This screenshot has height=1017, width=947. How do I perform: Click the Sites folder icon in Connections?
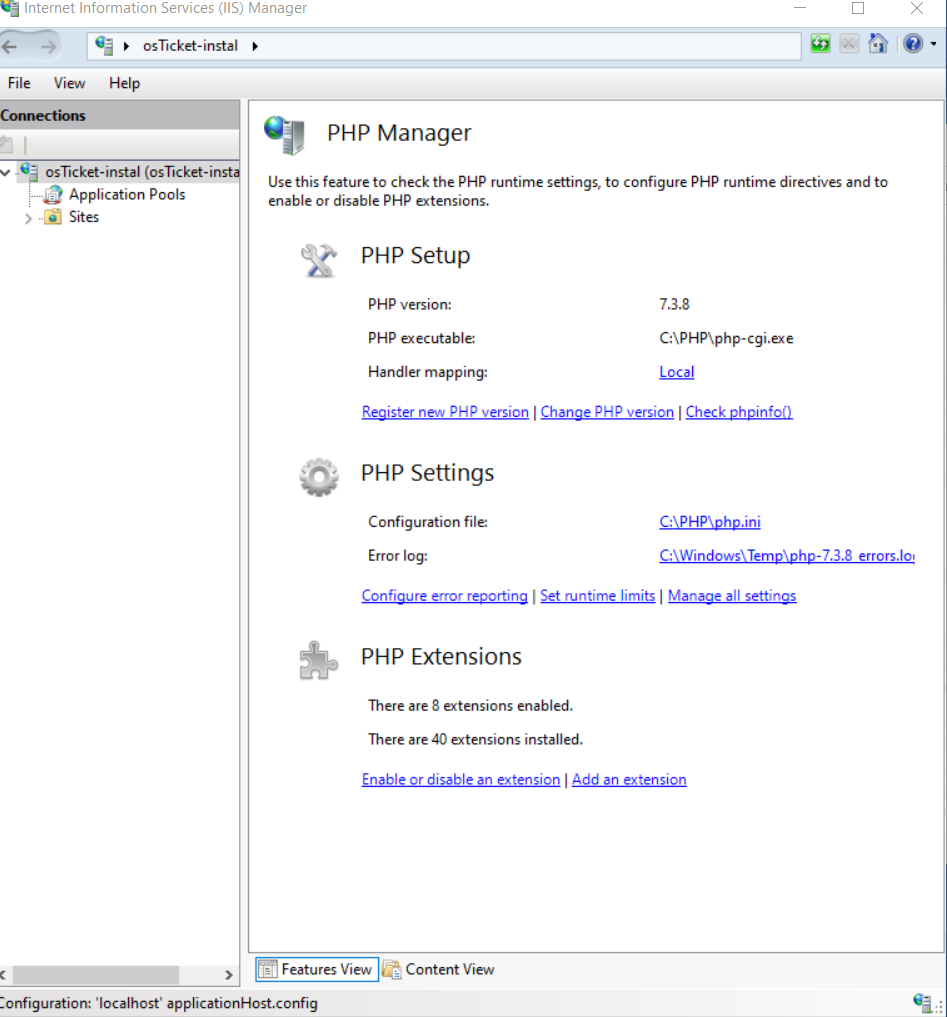52,217
